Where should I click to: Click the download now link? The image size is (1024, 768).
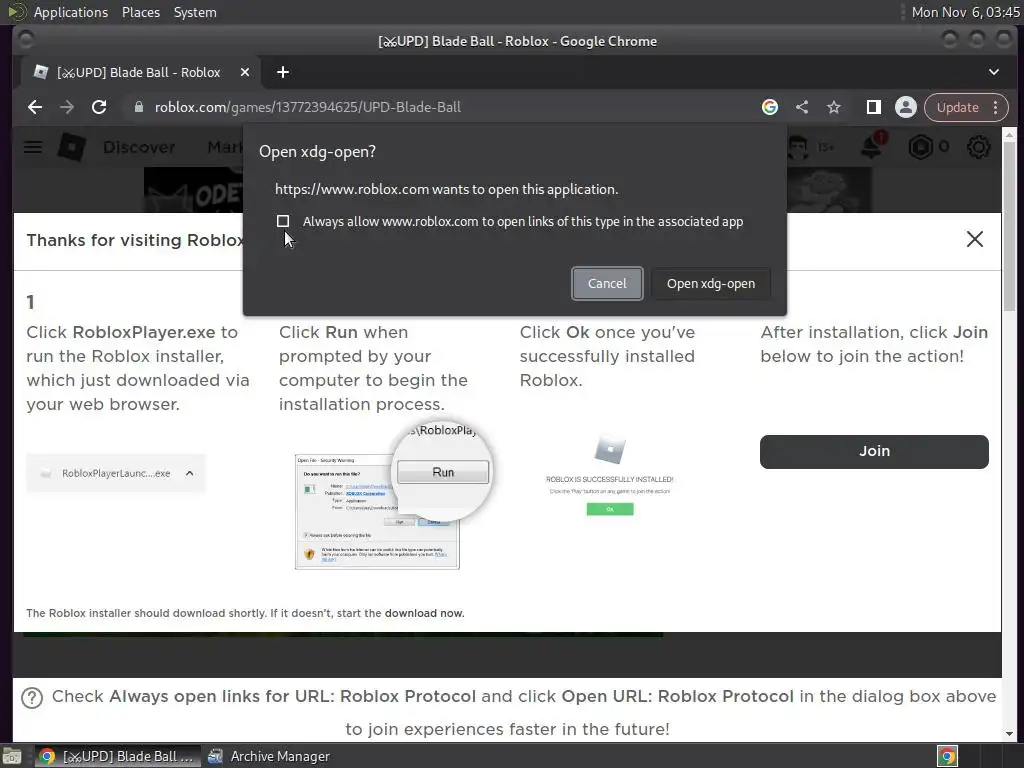(424, 613)
